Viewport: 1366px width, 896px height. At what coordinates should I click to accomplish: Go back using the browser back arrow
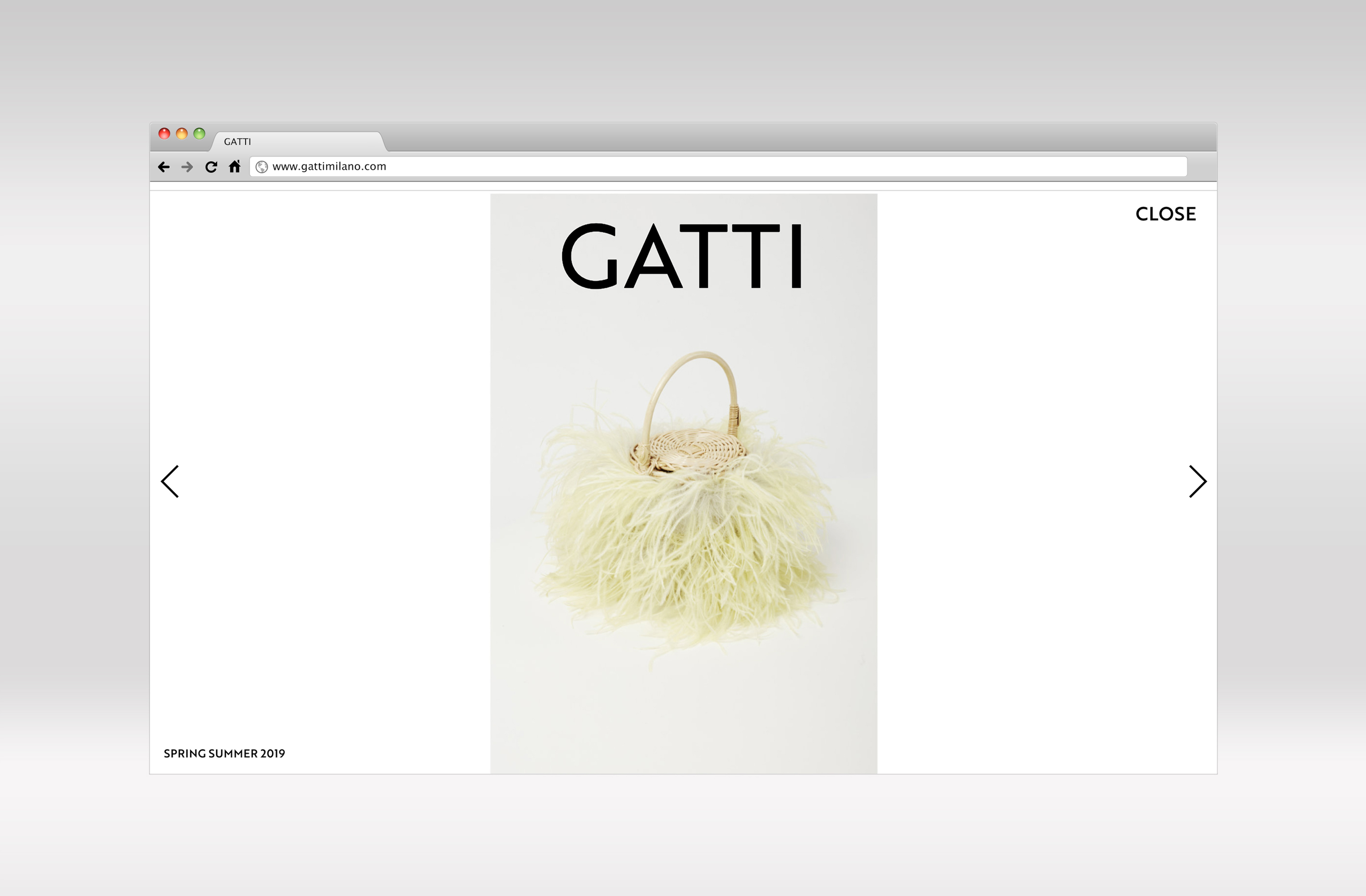(163, 167)
